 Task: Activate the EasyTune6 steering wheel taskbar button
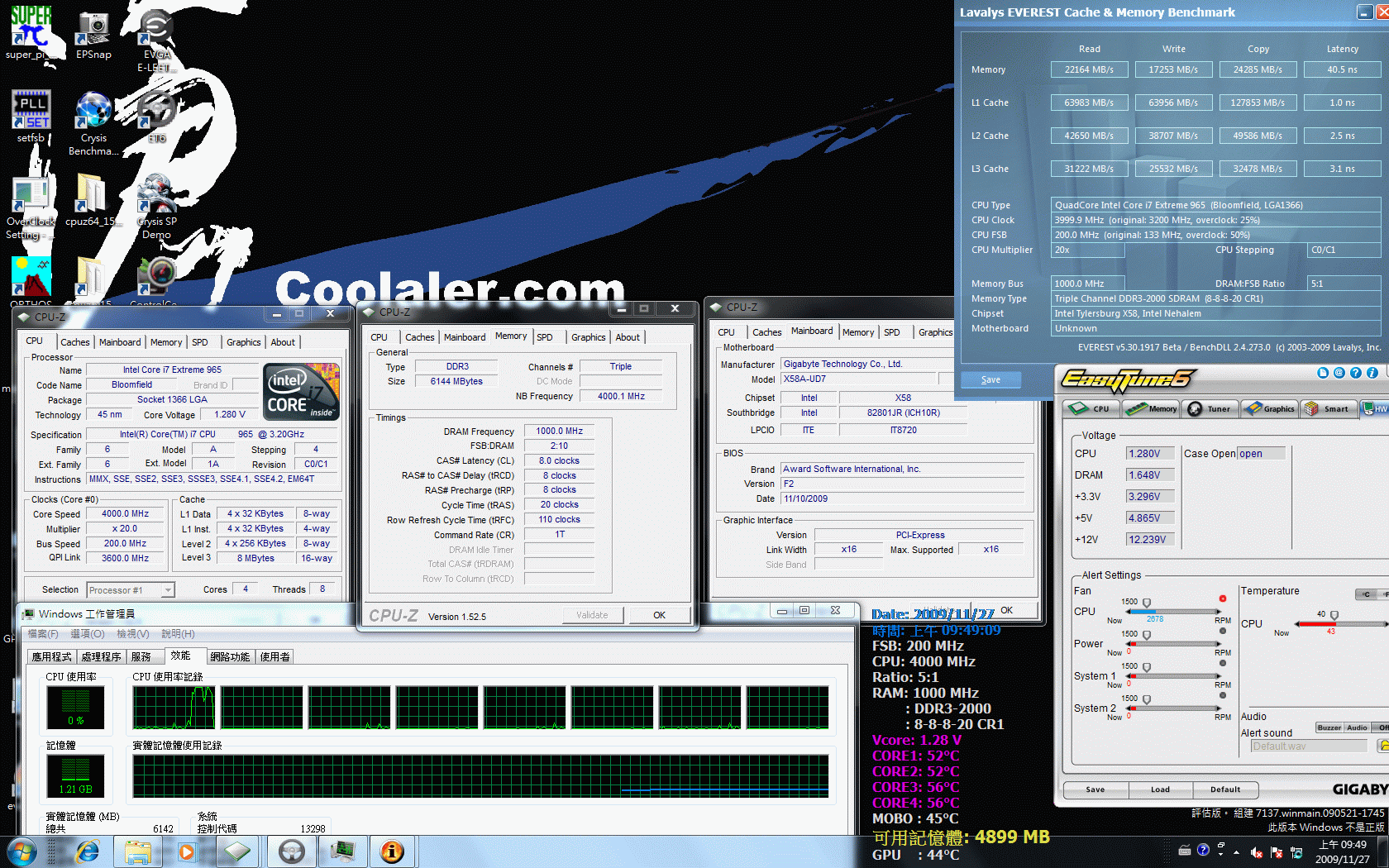(x=291, y=851)
